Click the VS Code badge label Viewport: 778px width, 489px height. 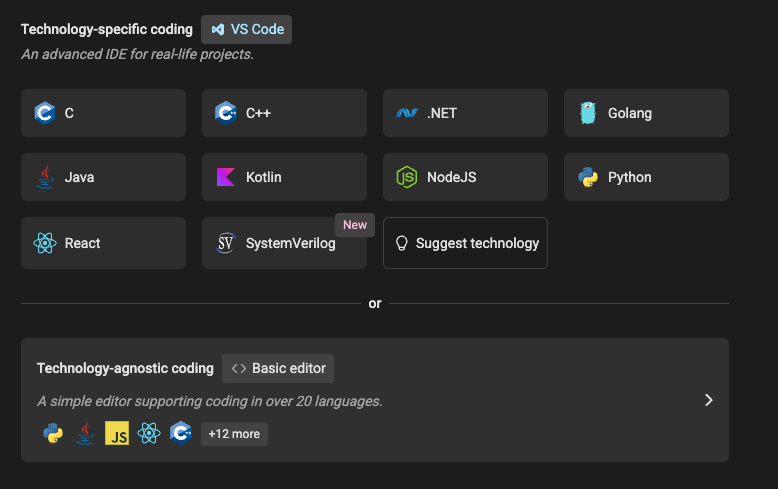[246, 29]
